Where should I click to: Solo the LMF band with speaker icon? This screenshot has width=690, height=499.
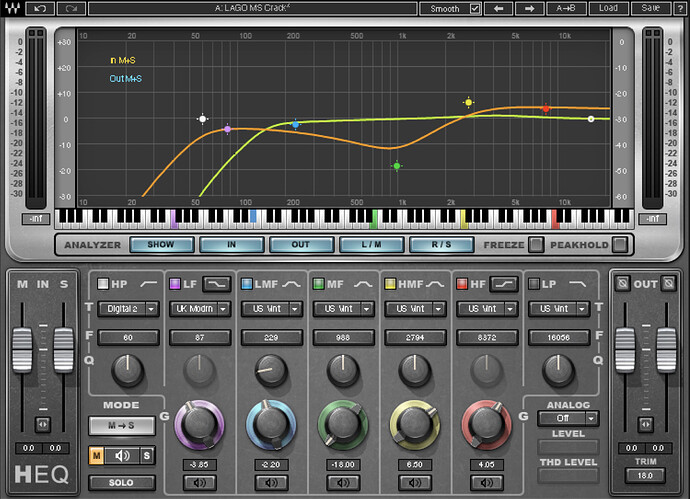click(x=271, y=483)
